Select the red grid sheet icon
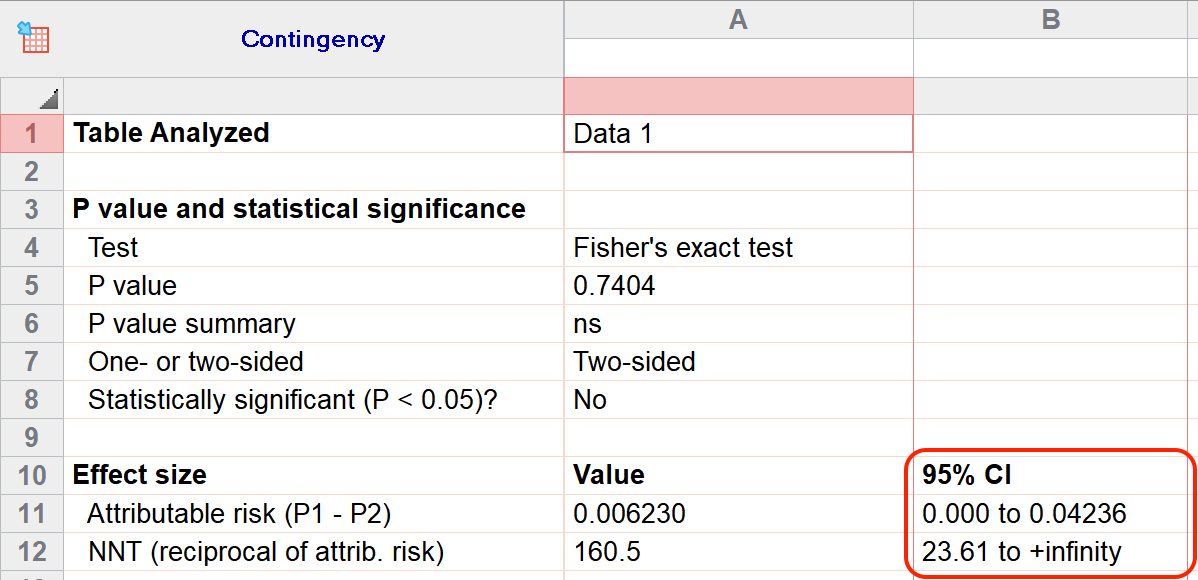The image size is (1198, 580). (x=36, y=40)
